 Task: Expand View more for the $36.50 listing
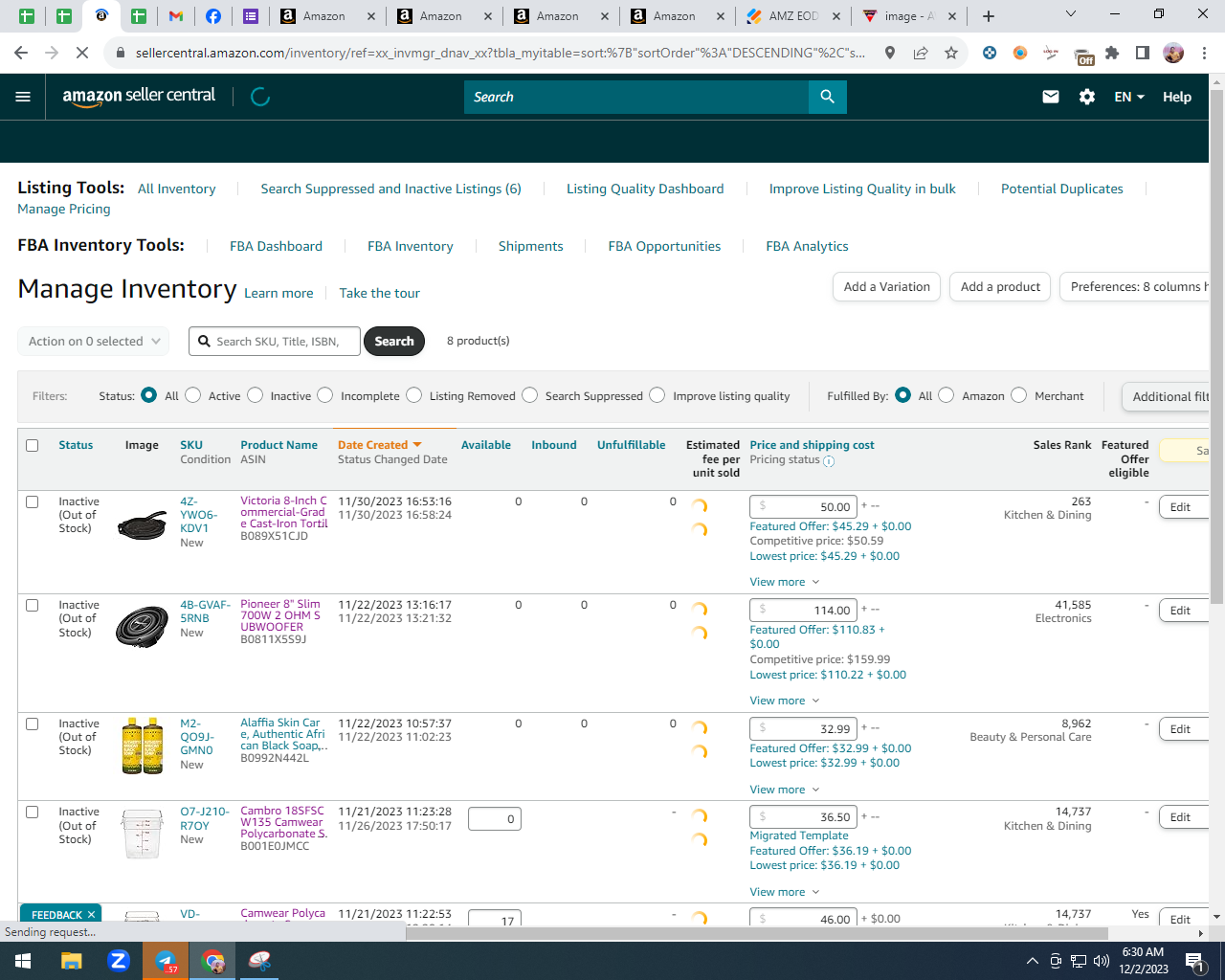click(785, 892)
